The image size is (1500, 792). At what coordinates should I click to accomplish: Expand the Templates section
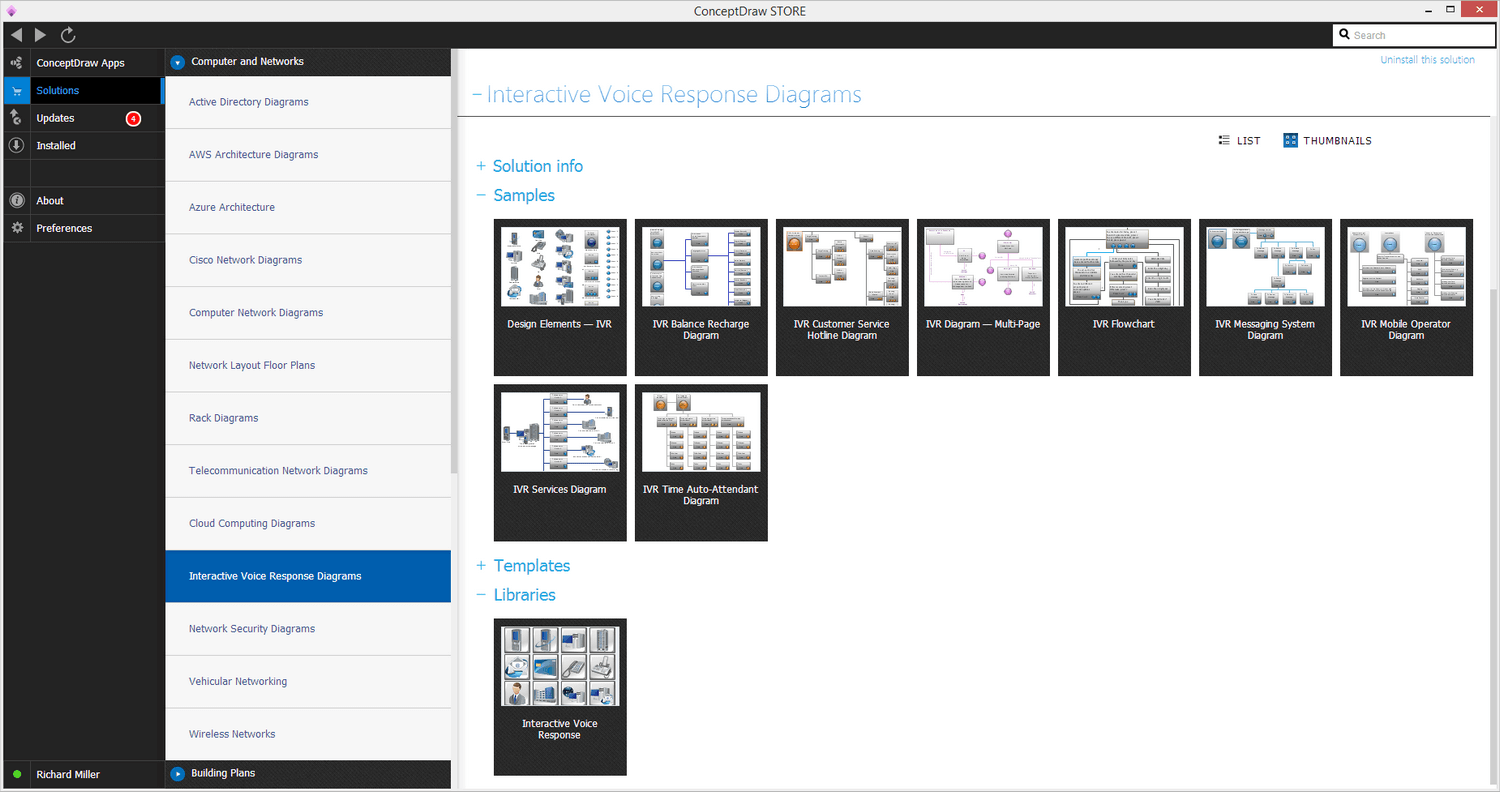tap(481, 566)
